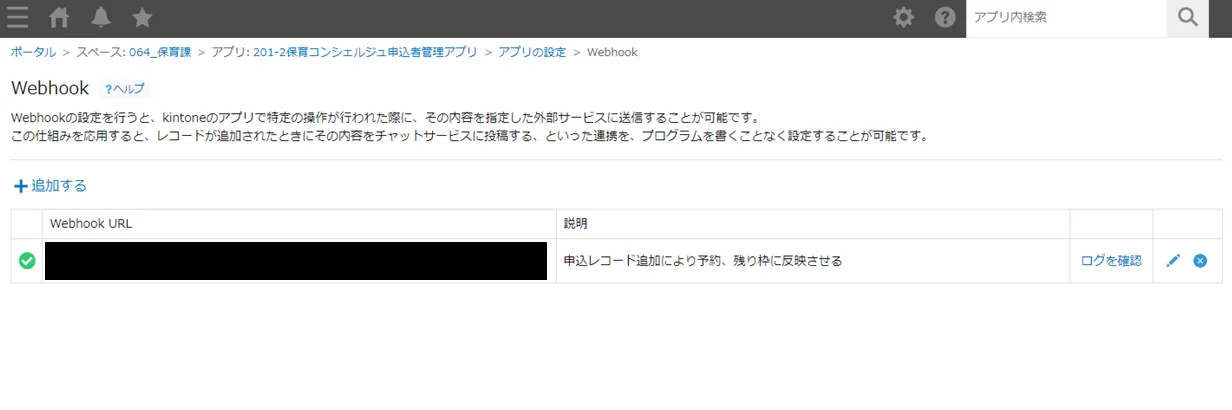Open the ?ヘルプ link beside Webhook

tap(125, 89)
